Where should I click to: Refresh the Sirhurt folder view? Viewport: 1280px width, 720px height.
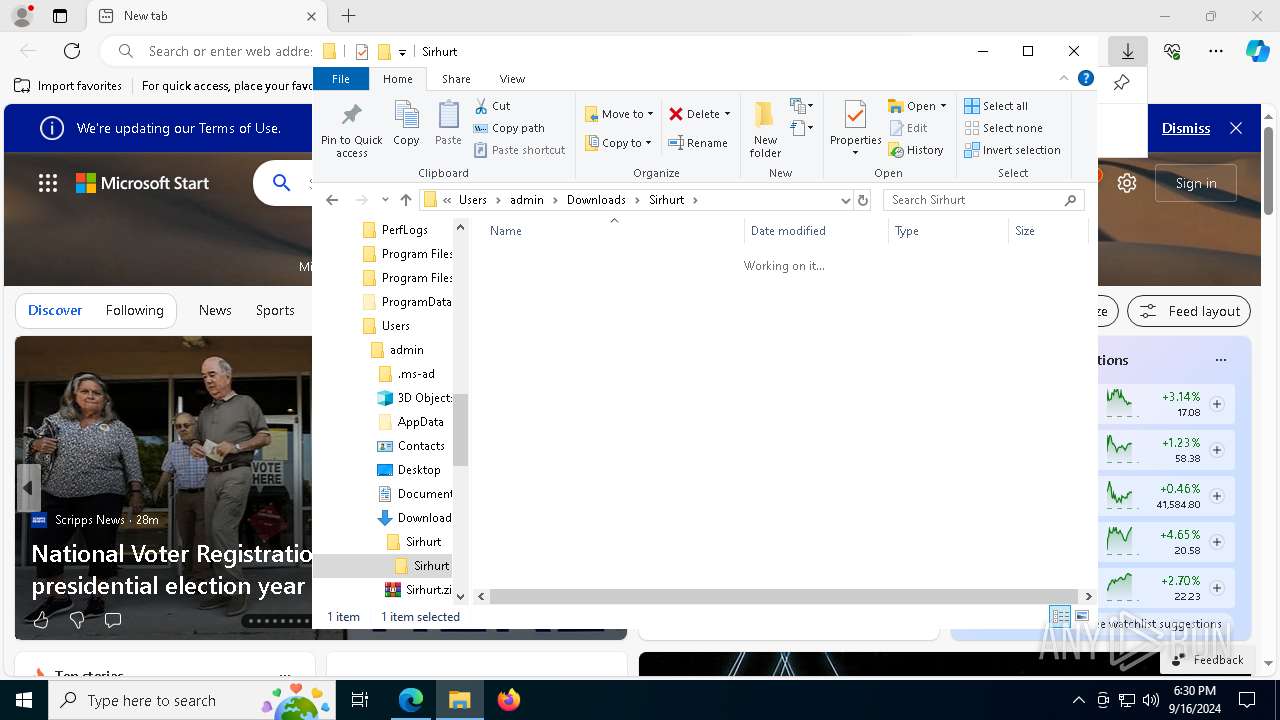863,200
